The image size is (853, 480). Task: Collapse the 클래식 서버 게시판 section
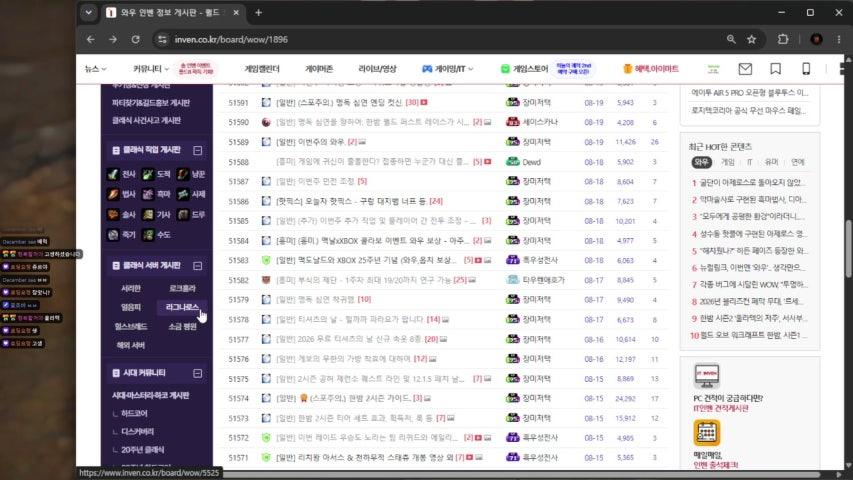(197, 266)
